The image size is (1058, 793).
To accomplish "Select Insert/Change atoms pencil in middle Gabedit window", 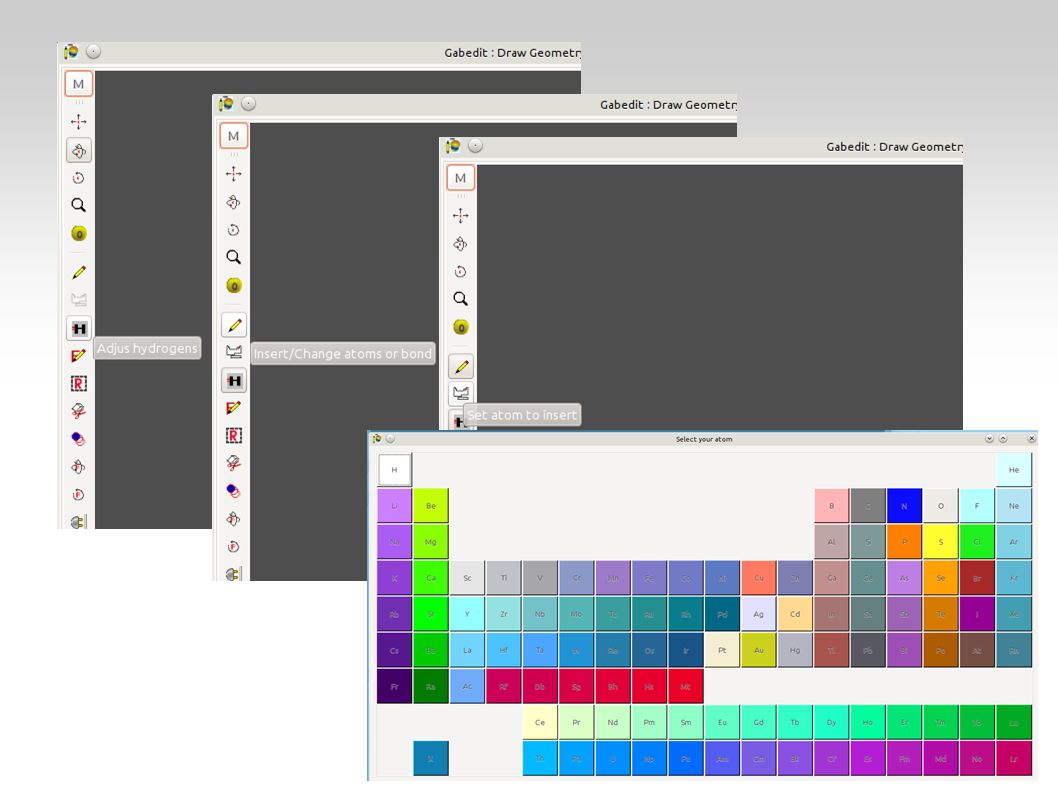I will [x=234, y=325].
